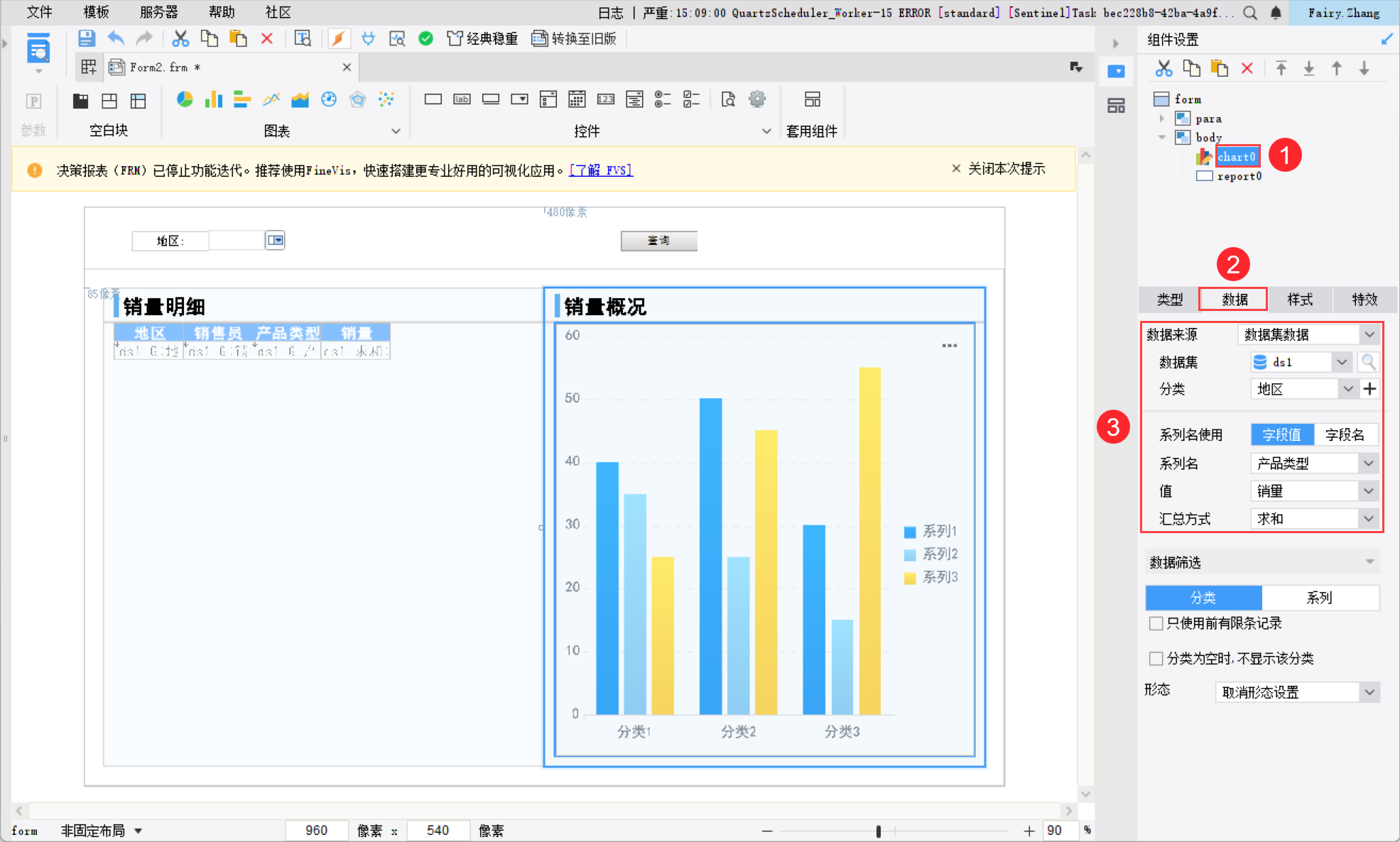Click the scissors Cut icon in component panel
This screenshot has height=842, width=1400.
[1163, 68]
